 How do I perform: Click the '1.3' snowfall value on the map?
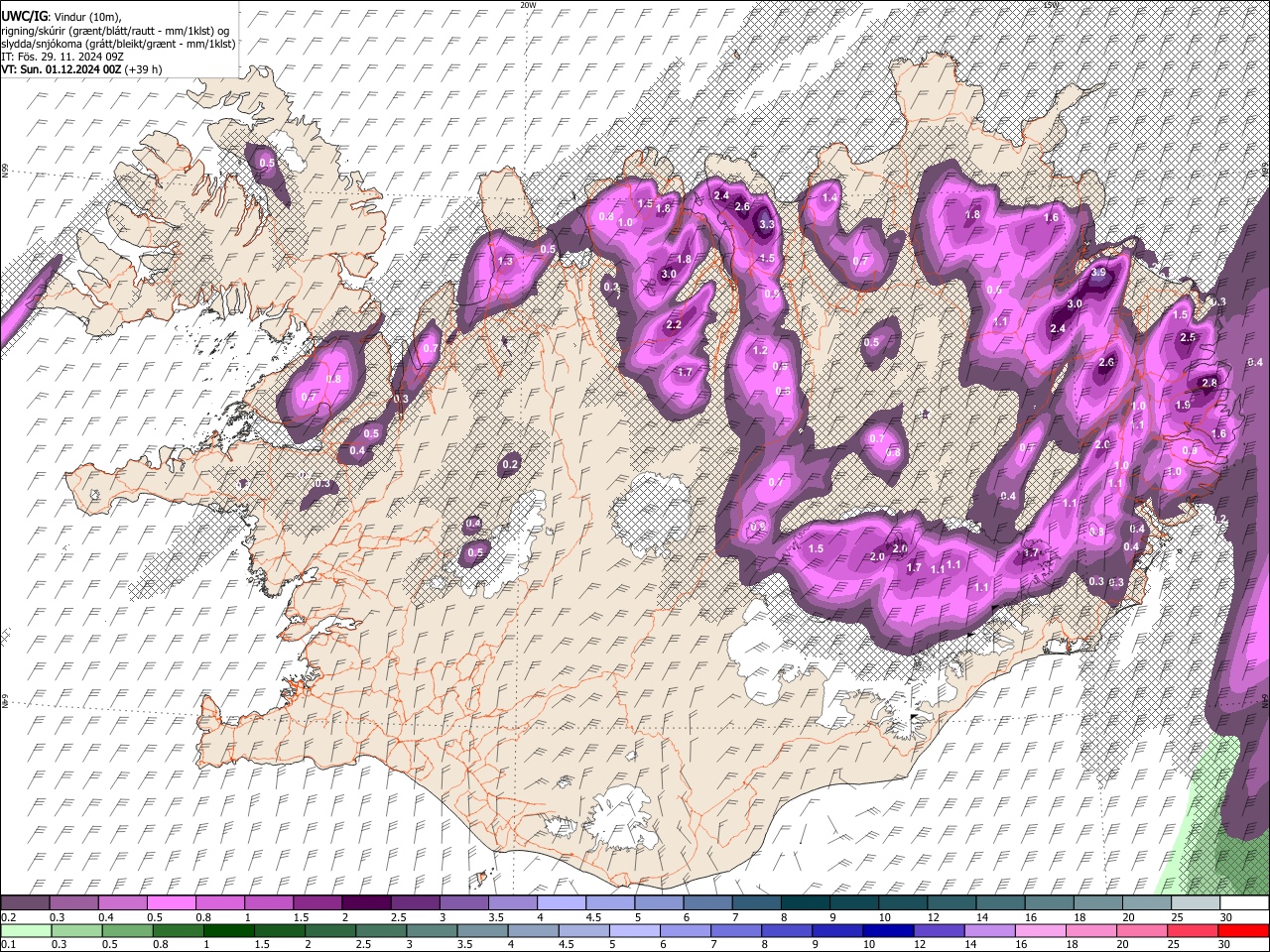click(505, 261)
